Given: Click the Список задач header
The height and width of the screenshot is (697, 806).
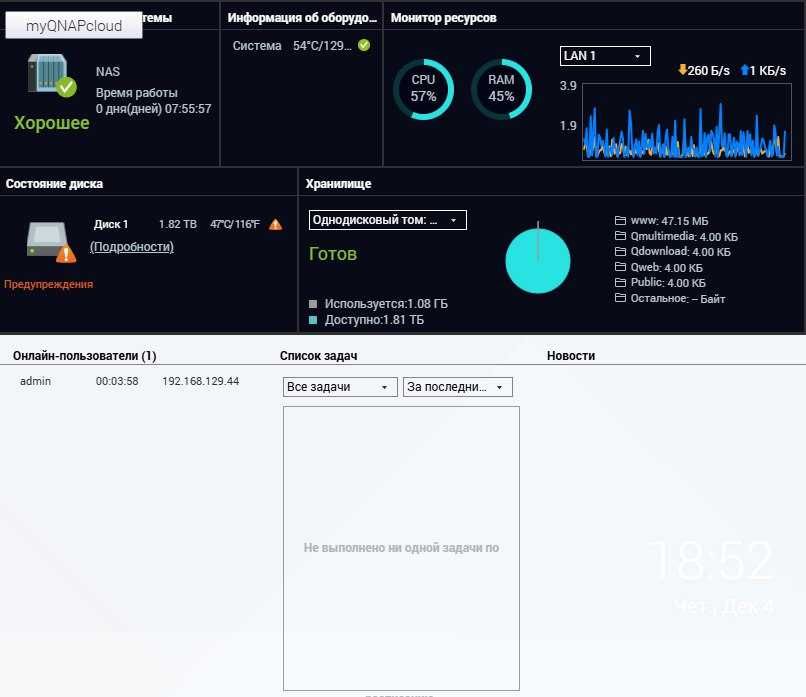Looking at the screenshot, I should pos(318,356).
